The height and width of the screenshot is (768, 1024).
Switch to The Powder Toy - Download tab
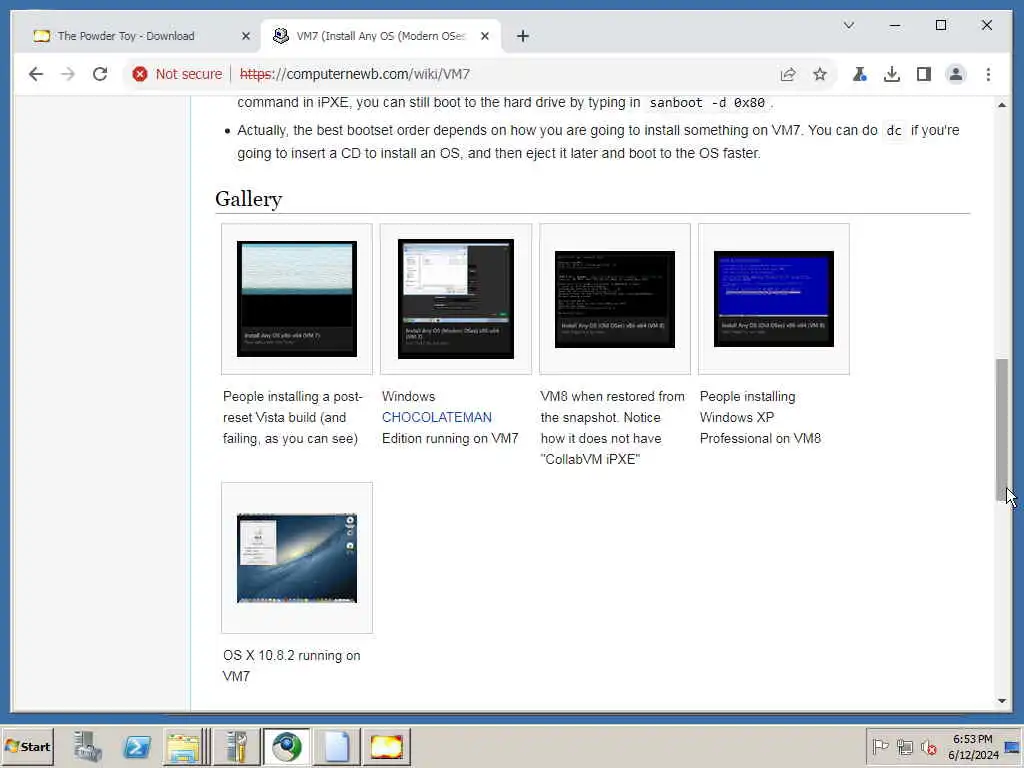point(126,37)
